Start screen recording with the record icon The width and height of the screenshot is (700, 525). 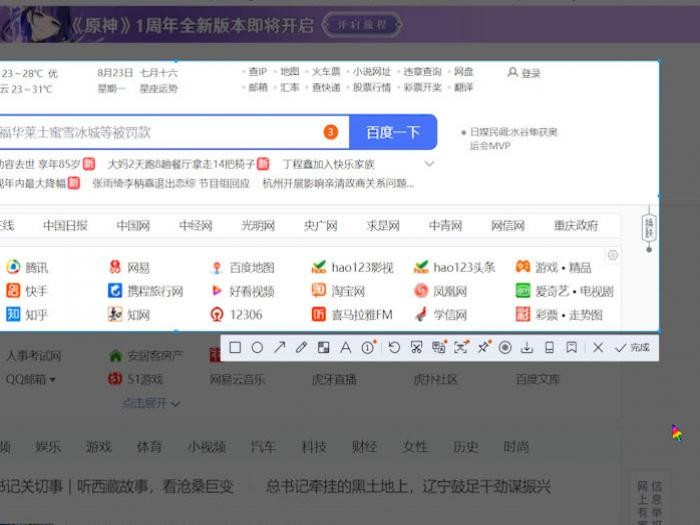click(505, 347)
